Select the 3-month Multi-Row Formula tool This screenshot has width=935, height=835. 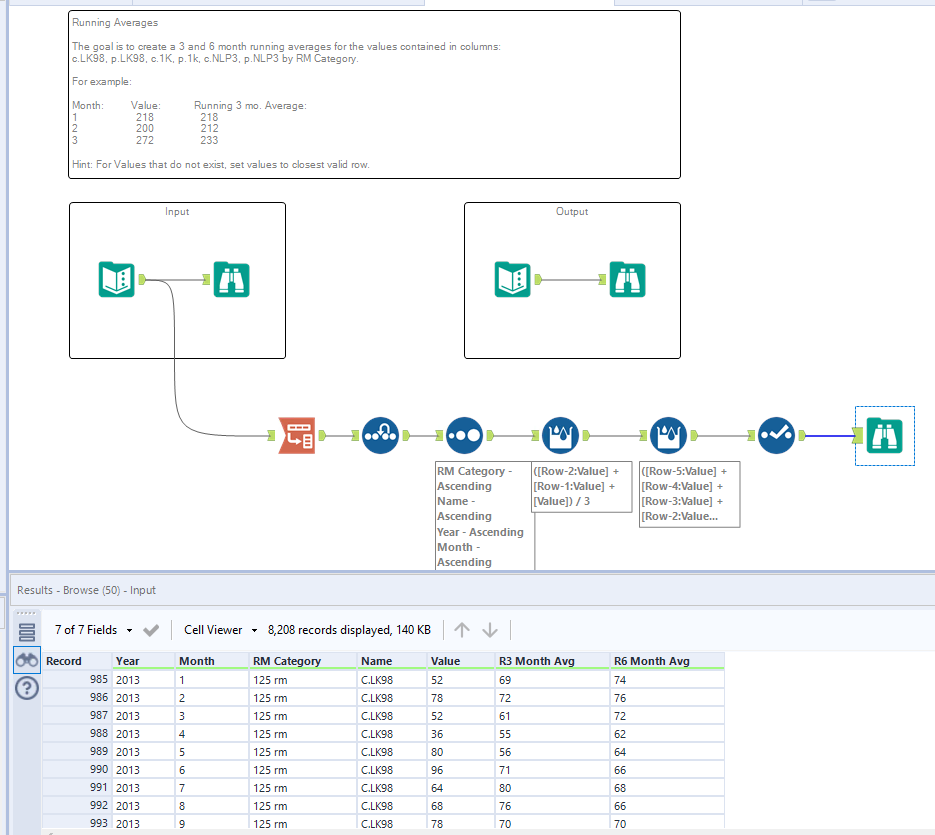(560, 435)
